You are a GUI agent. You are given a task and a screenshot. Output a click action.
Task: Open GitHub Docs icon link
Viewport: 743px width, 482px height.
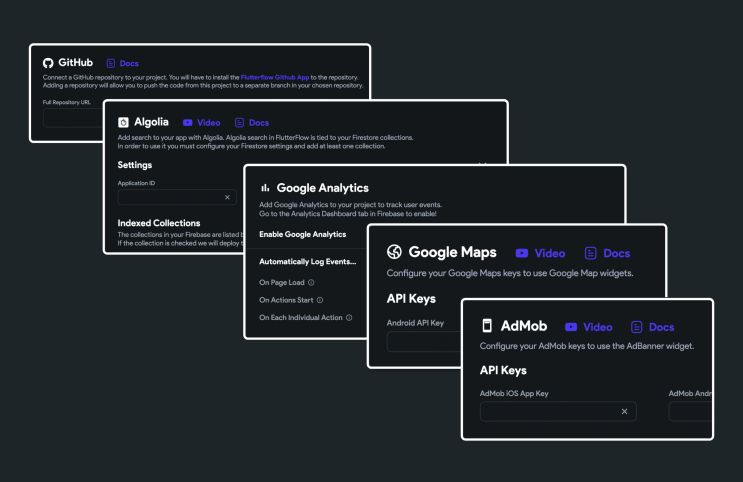coord(110,64)
